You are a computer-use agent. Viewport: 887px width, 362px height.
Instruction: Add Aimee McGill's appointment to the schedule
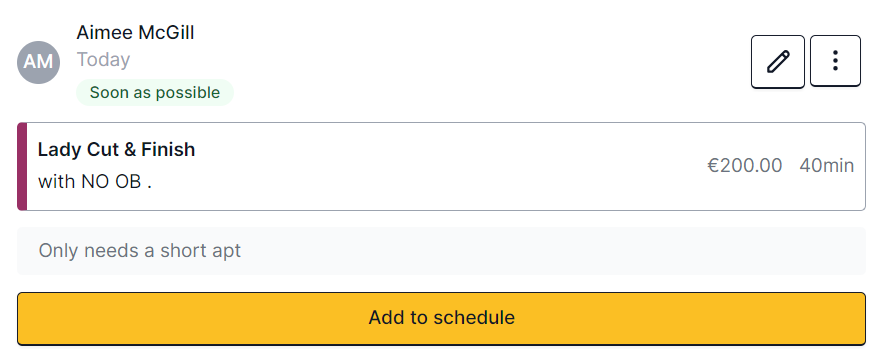[441, 318]
